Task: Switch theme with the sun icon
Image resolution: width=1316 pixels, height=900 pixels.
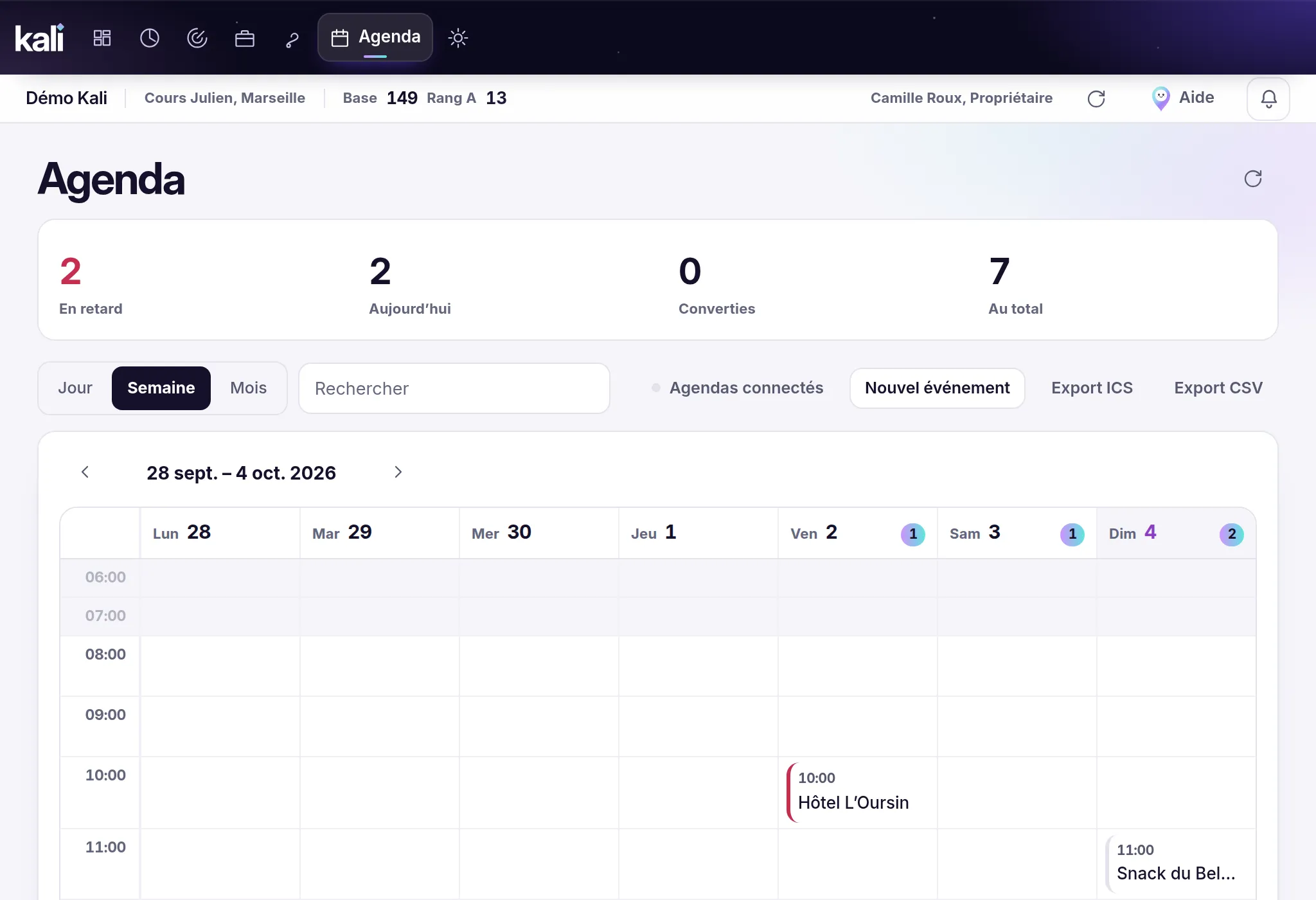Action: pyautogui.click(x=458, y=38)
